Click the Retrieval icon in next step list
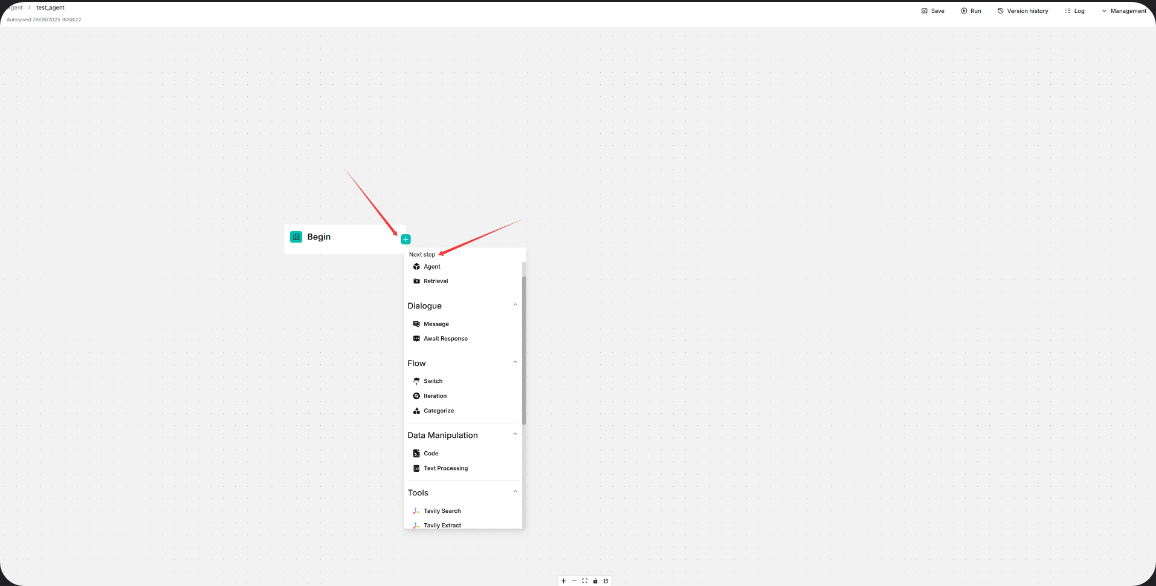This screenshot has height=586, width=1156. coord(416,281)
